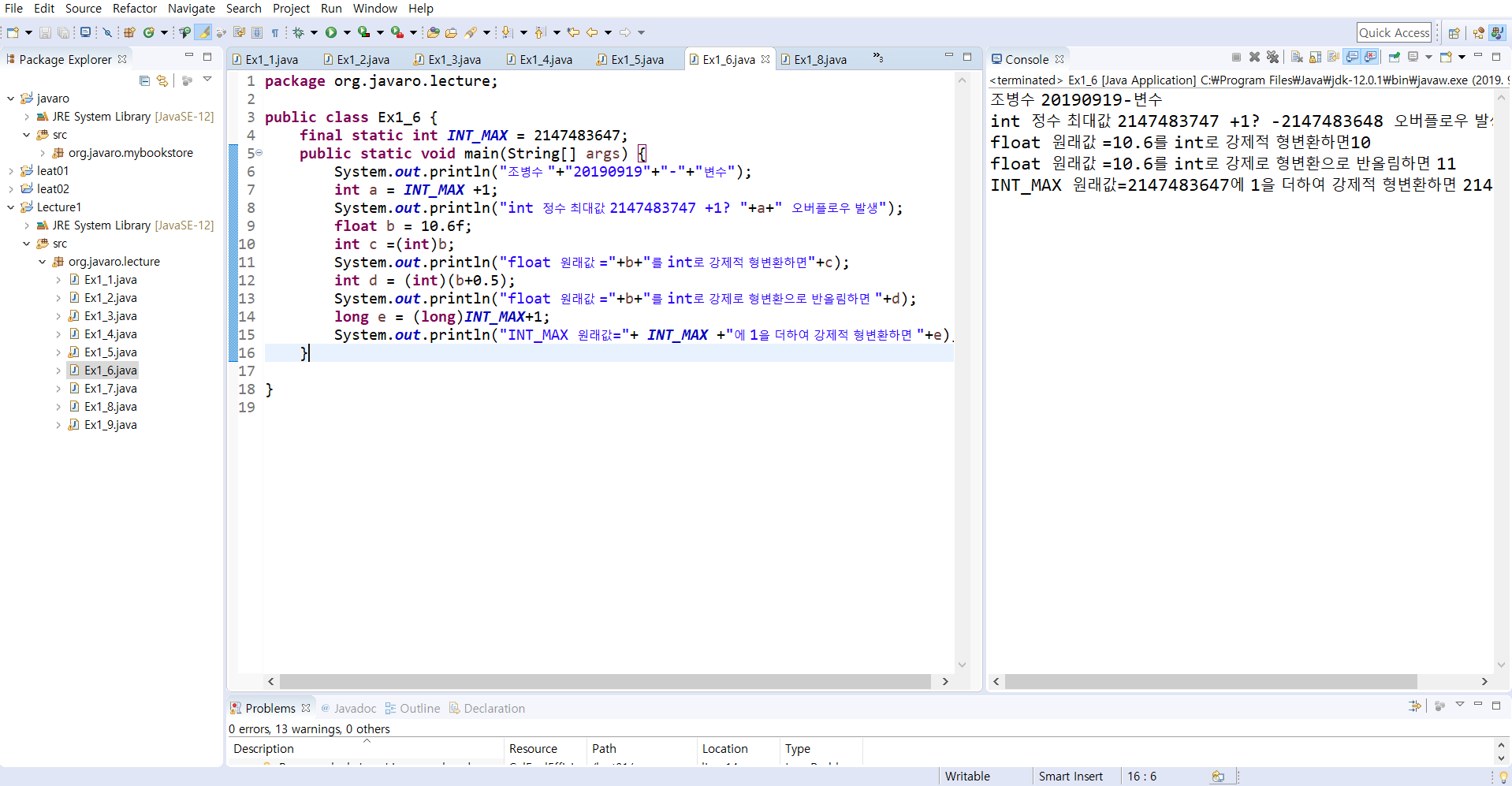Collapse the javaro project node

(x=10, y=99)
